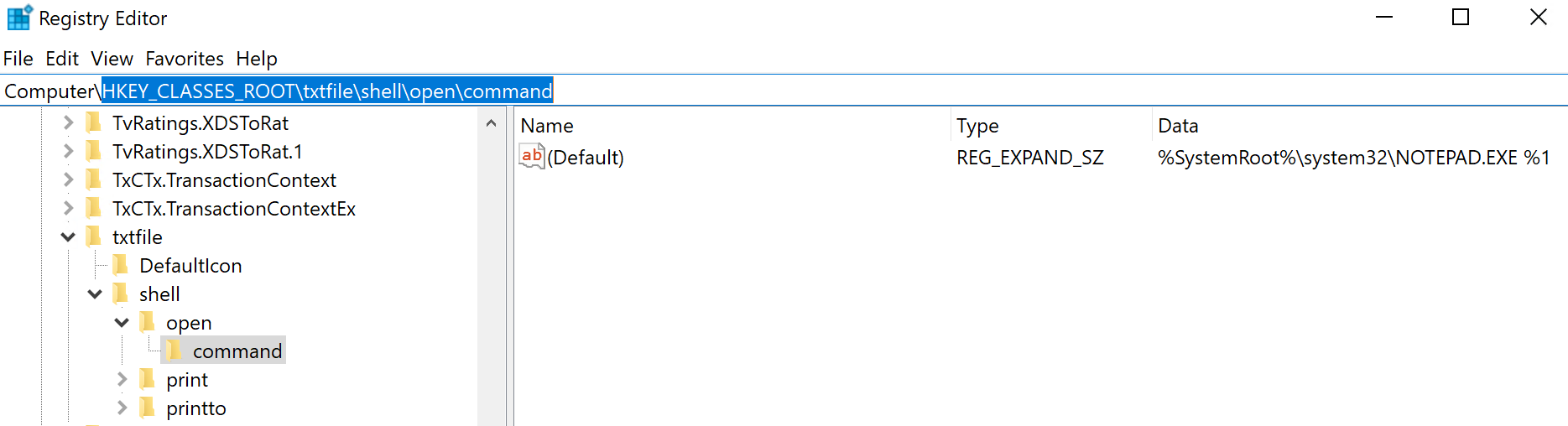The width and height of the screenshot is (1568, 426).
Task: Collapse the txtfile tree node
Action: 69,237
